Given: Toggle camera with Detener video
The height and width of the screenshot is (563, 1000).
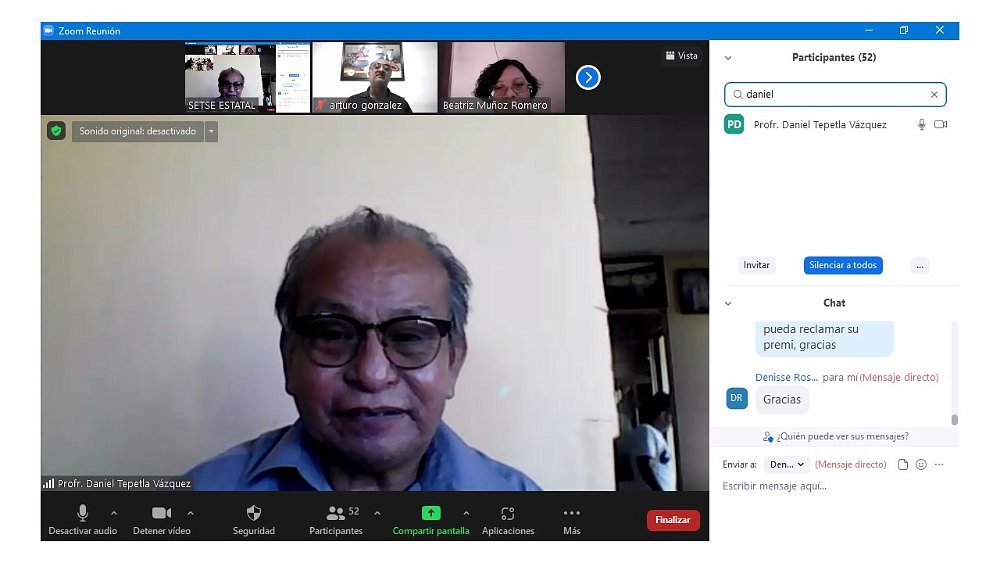Looking at the screenshot, I should 161,513.
